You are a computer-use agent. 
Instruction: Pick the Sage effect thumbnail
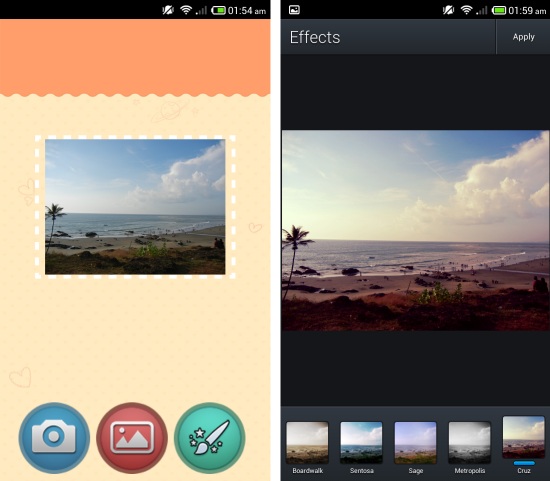pyautogui.click(x=415, y=442)
